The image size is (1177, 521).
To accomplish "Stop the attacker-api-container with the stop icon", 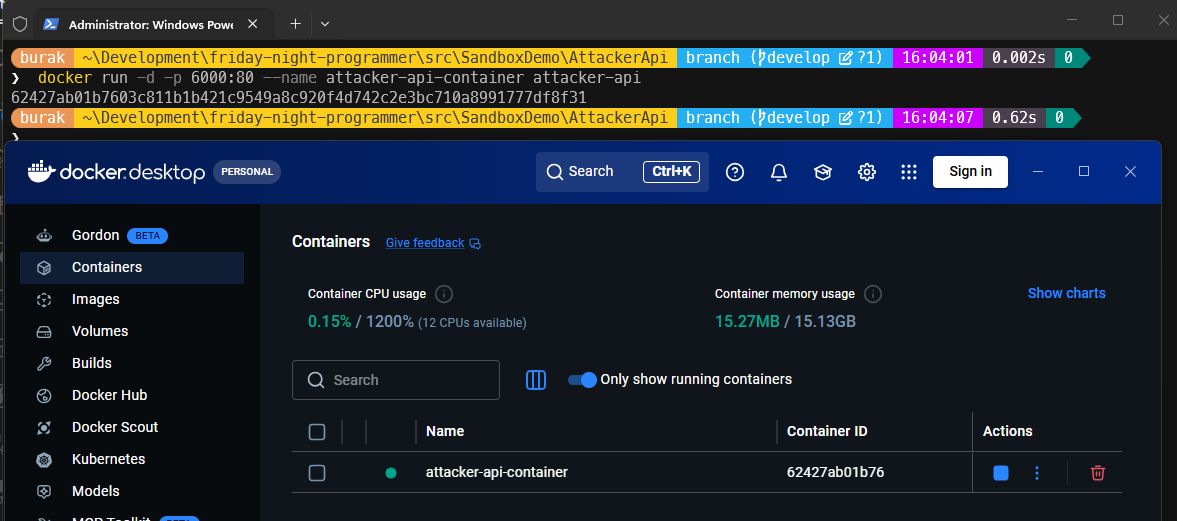I will coord(1001,473).
